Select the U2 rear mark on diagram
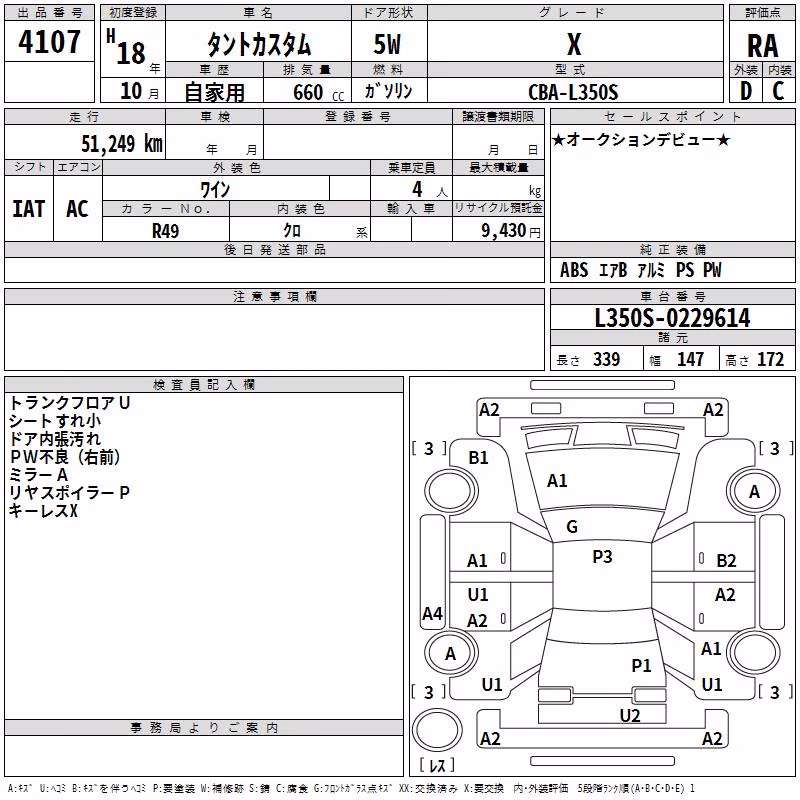This screenshot has height=800, width=800. click(x=630, y=716)
